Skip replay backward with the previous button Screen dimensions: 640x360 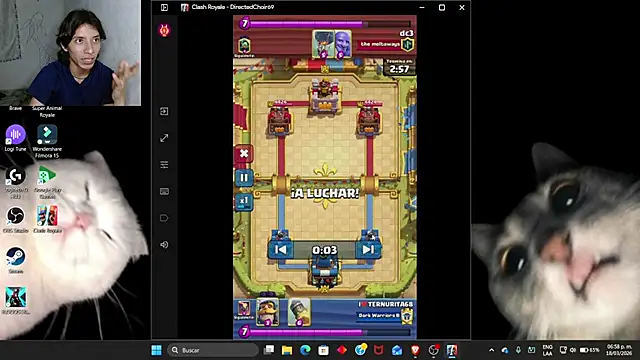[x=280, y=249]
